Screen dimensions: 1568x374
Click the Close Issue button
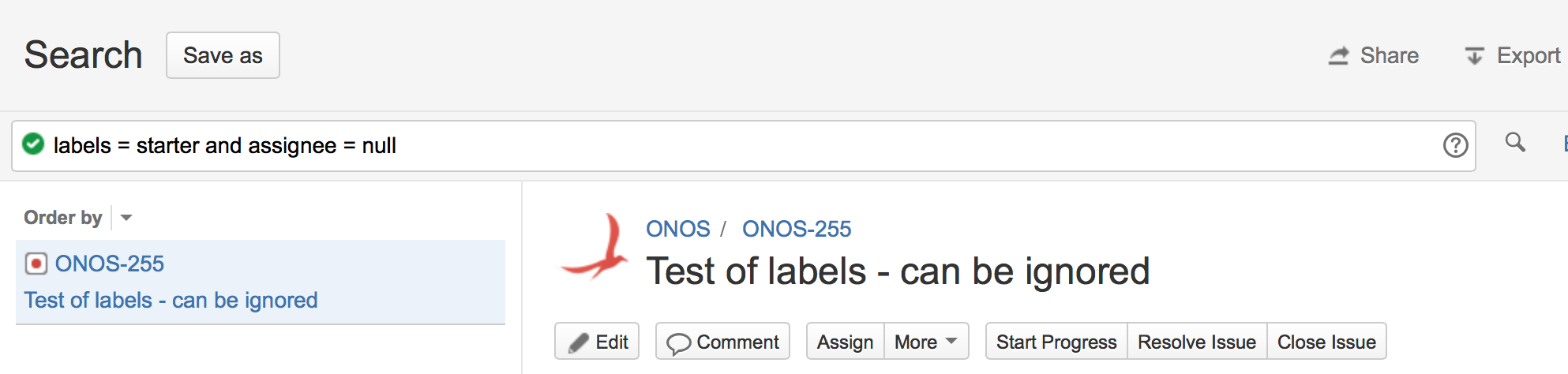point(1326,342)
